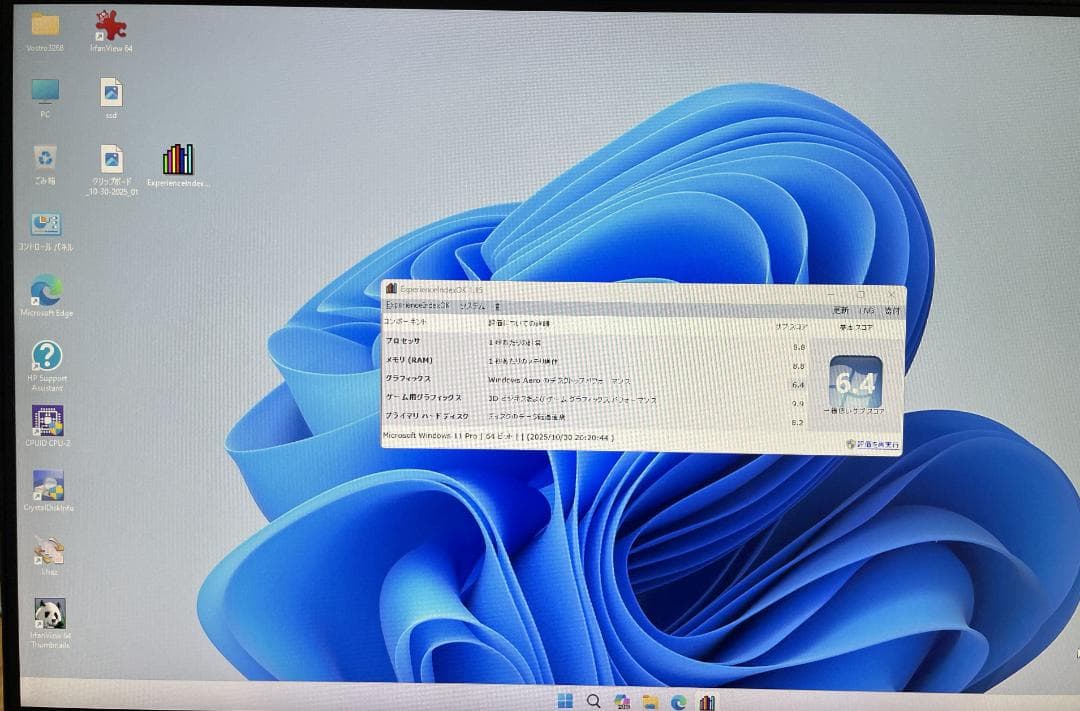Open File Explorer from the taskbar
Screen dimensions: 1080x711
click(x=650, y=701)
